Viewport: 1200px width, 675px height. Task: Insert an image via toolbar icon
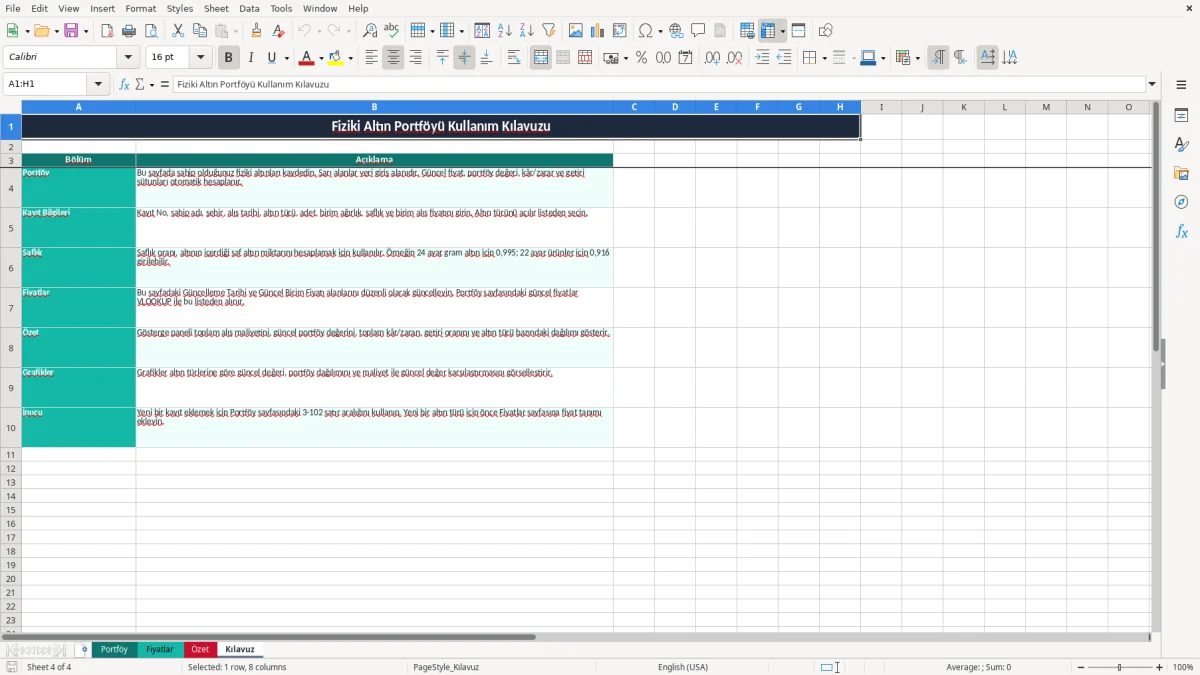(576, 31)
